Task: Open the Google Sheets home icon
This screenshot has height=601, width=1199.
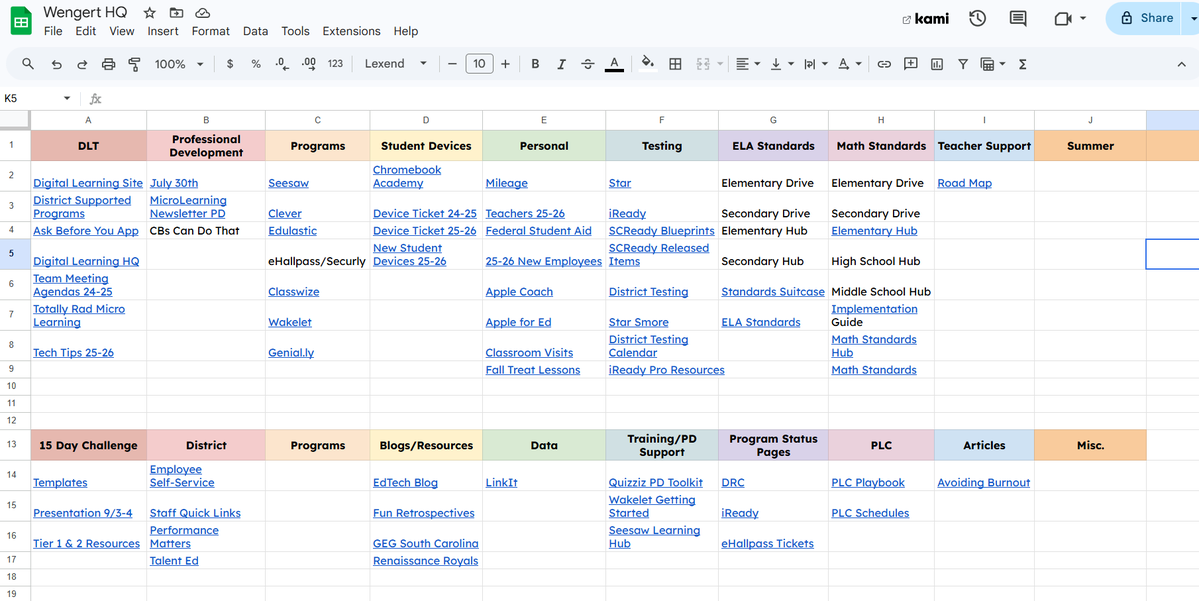Action: click(21, 21)
